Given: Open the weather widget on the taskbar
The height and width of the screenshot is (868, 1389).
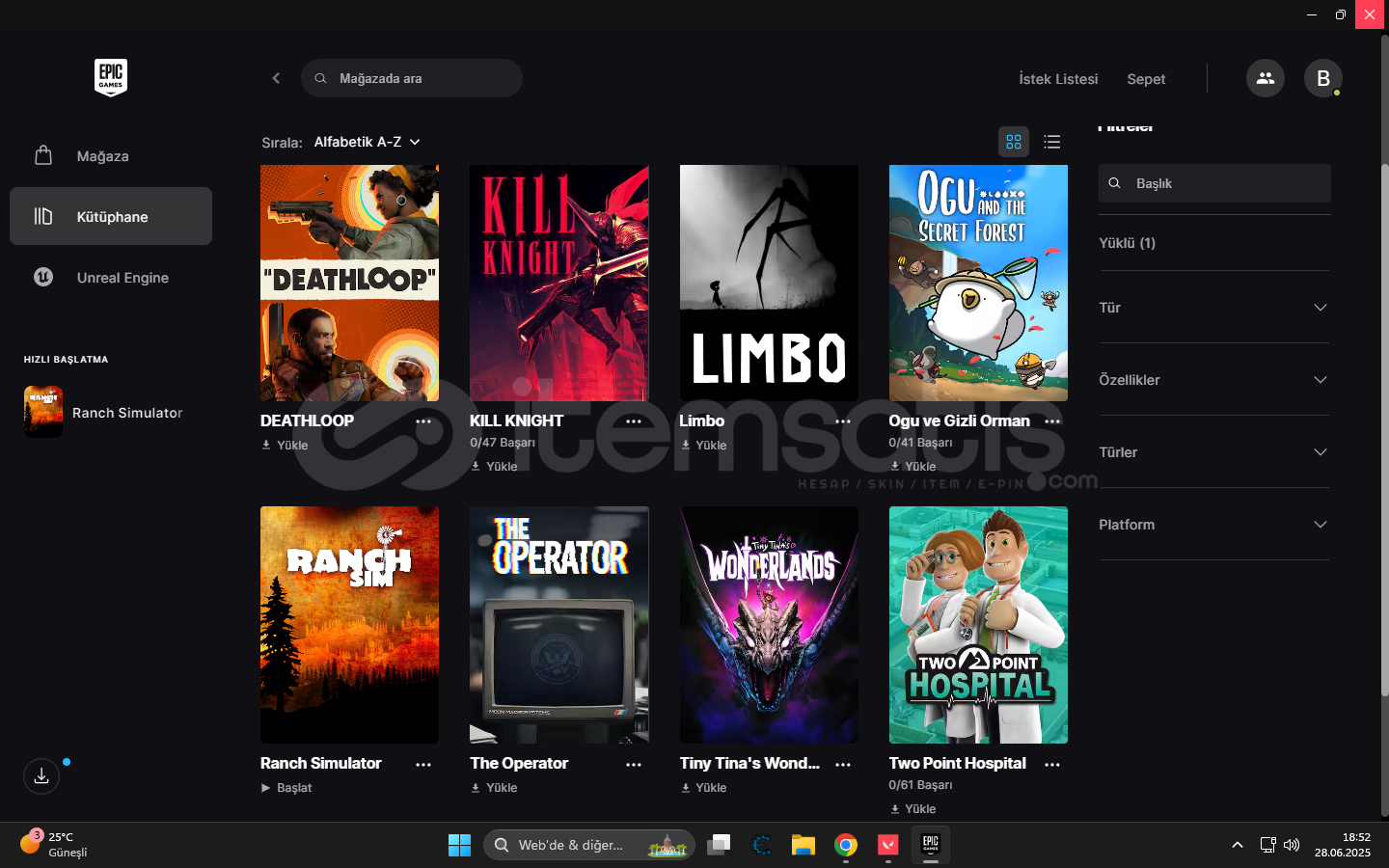Looking at the screenshot, I should (56, 845).
